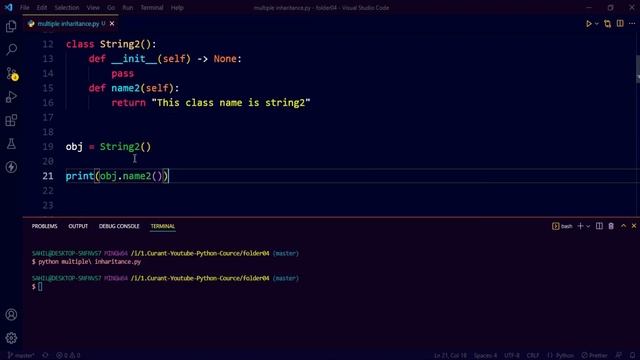Screen dimensions: 640x360
Task: Click the string 'This class name is string2'
Action: (231, 103)
